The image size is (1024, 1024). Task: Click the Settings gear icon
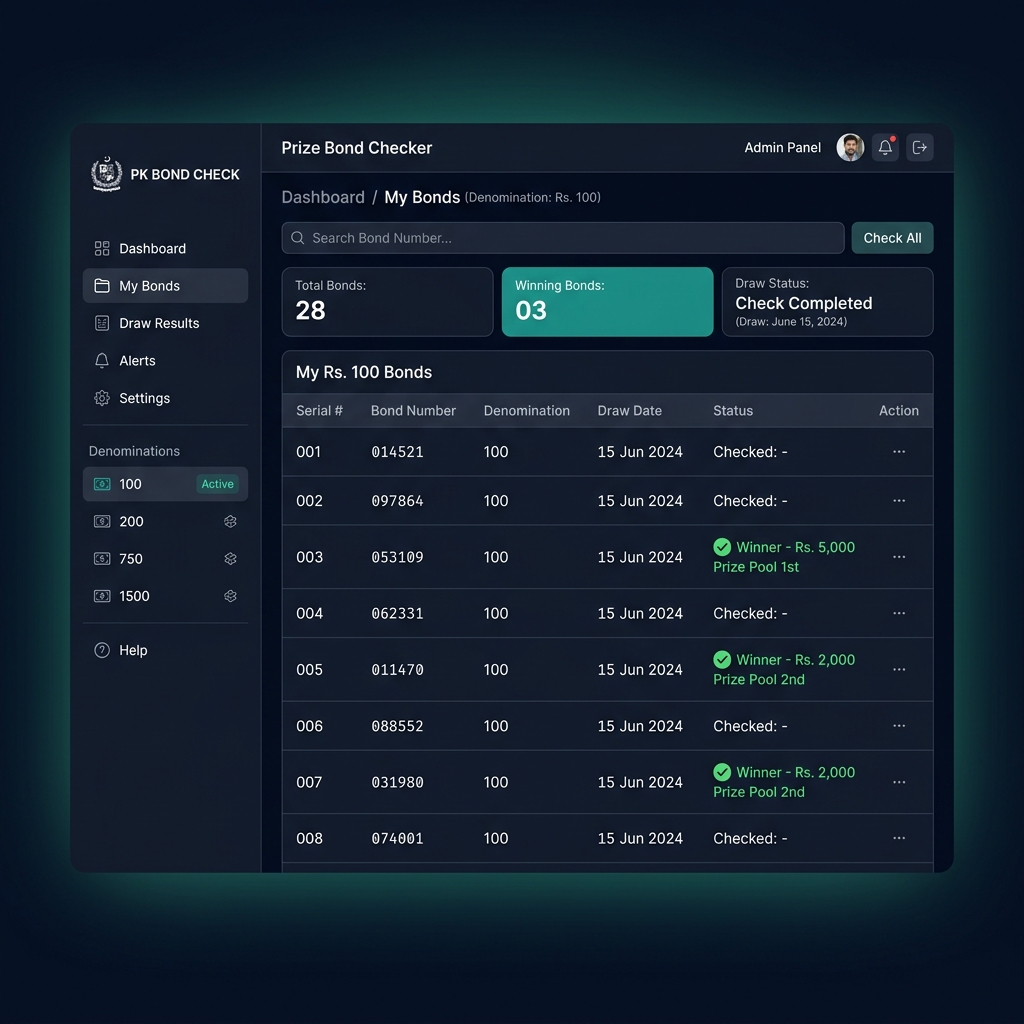point(102,398)
